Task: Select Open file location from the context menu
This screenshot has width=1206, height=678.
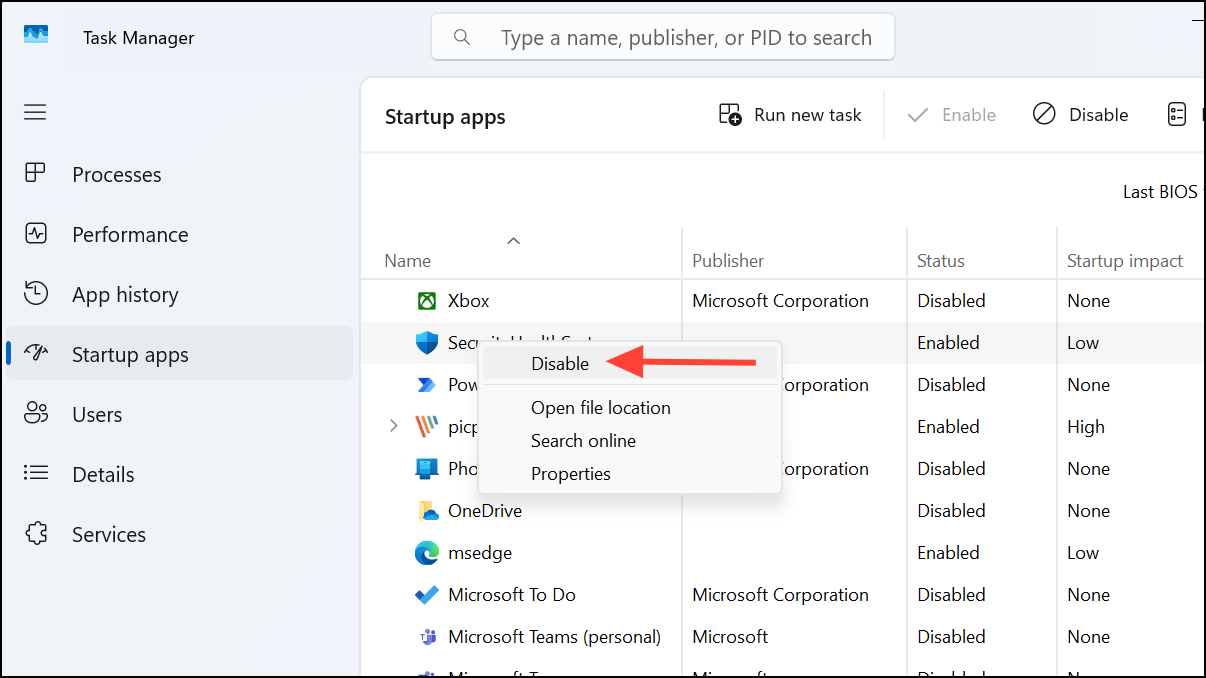Action: [600, 407]
